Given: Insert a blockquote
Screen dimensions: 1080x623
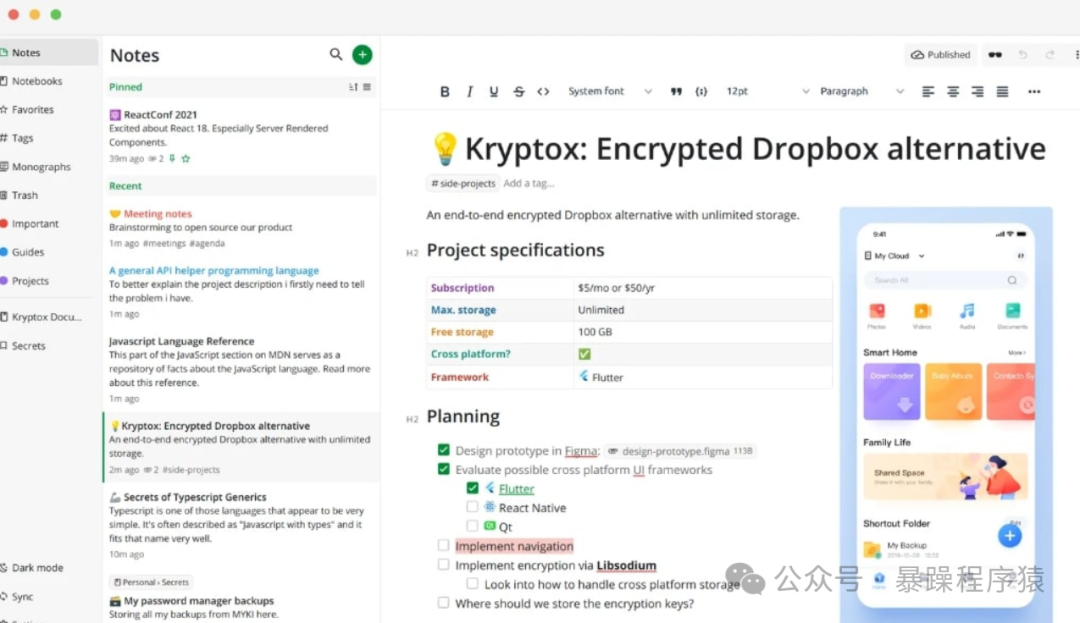Looking at the screenshot, I should coord(676,92).
